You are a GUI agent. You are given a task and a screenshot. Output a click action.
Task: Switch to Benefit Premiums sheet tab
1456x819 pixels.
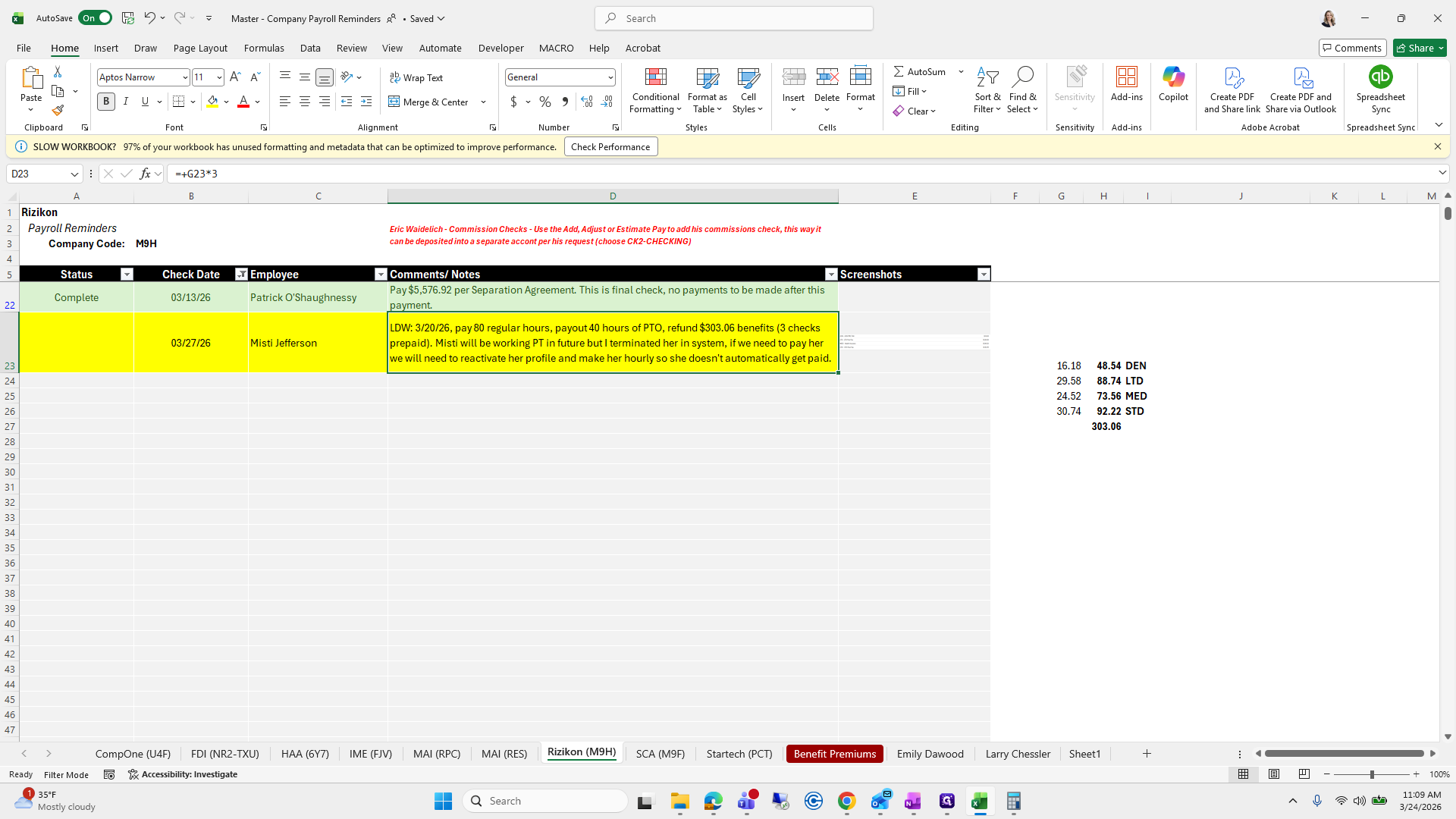click(834, 754)
